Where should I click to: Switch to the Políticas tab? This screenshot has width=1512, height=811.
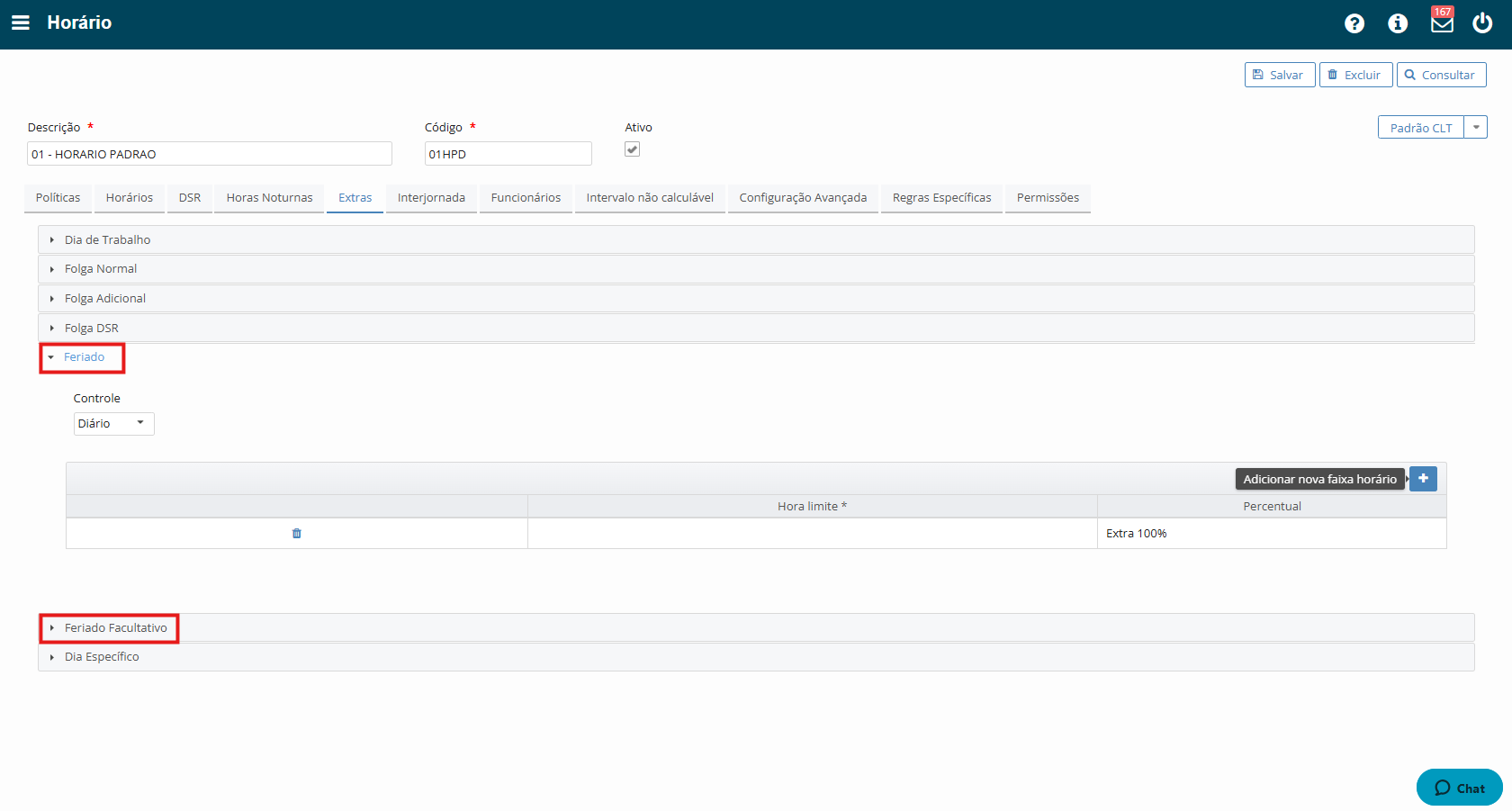click(58, 198)
